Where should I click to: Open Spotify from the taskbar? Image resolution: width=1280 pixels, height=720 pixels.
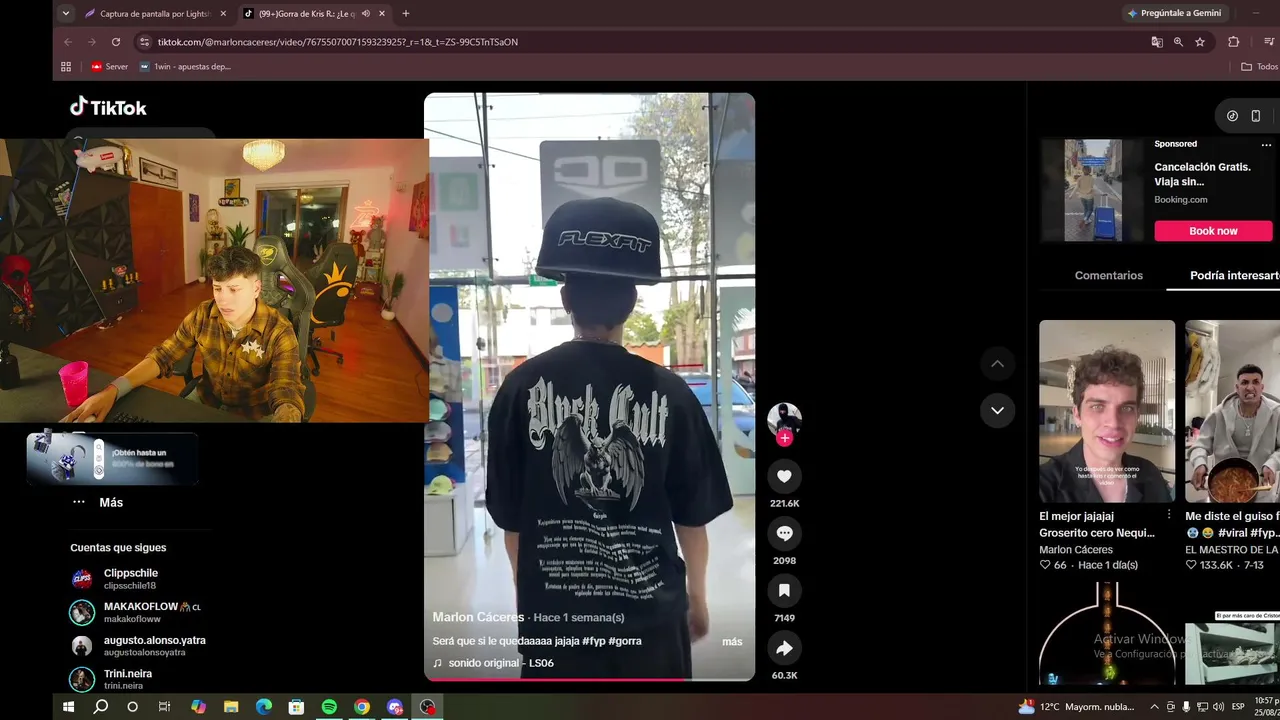(329, 707)
